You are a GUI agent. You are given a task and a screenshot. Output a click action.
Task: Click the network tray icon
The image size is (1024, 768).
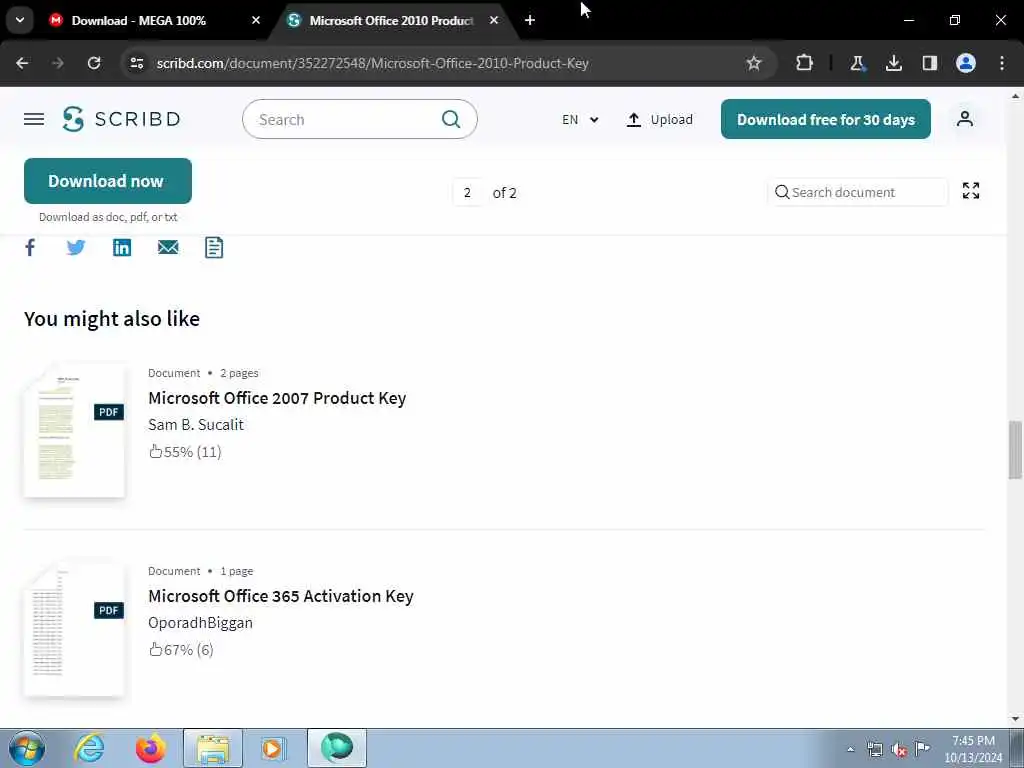click(874, 749)
